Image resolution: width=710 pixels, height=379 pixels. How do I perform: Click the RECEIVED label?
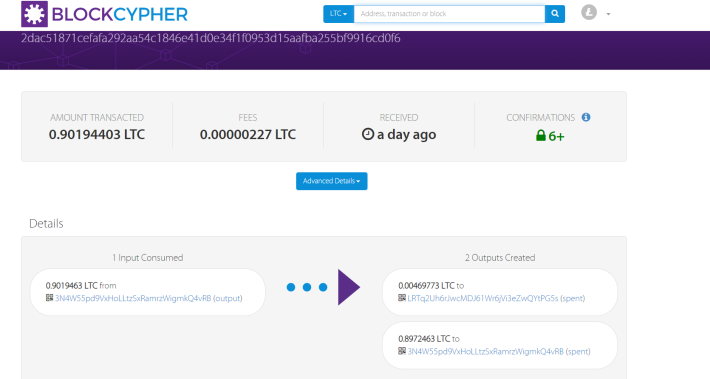(399, 118)
